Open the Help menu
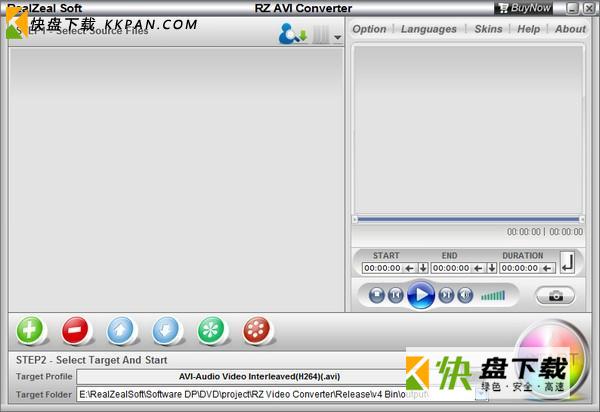 (x=528, y=29)
